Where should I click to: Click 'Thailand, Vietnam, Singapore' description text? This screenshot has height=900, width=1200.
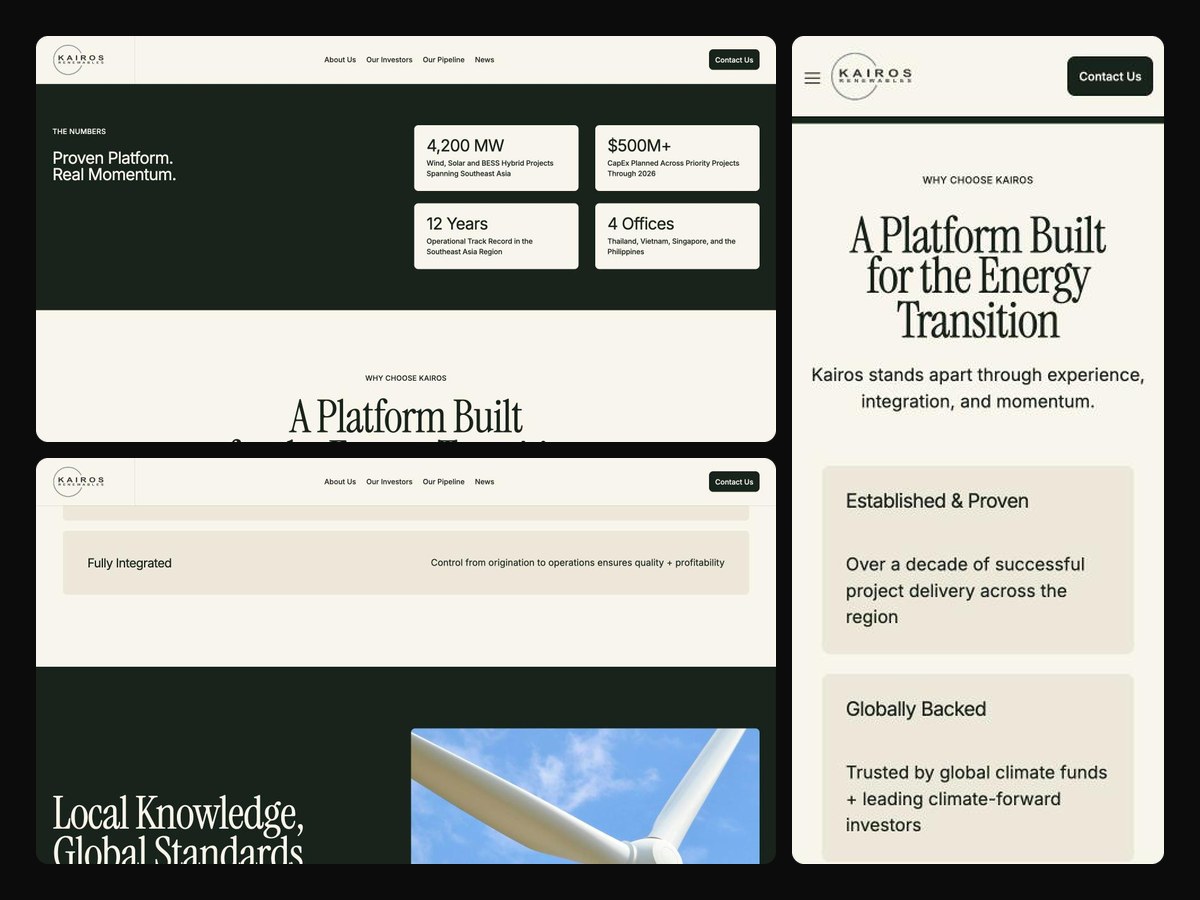click(671, 246)
